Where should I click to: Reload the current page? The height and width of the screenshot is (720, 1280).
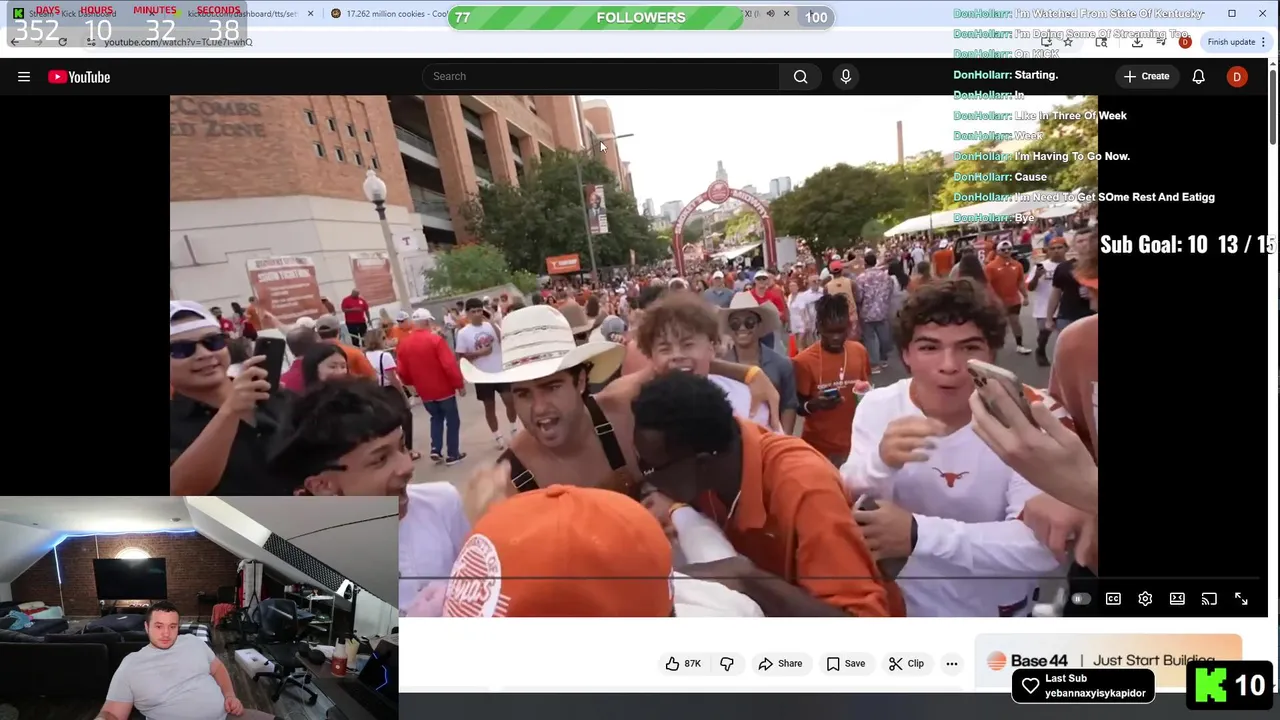pyautogui.click(x=62, y=42)
